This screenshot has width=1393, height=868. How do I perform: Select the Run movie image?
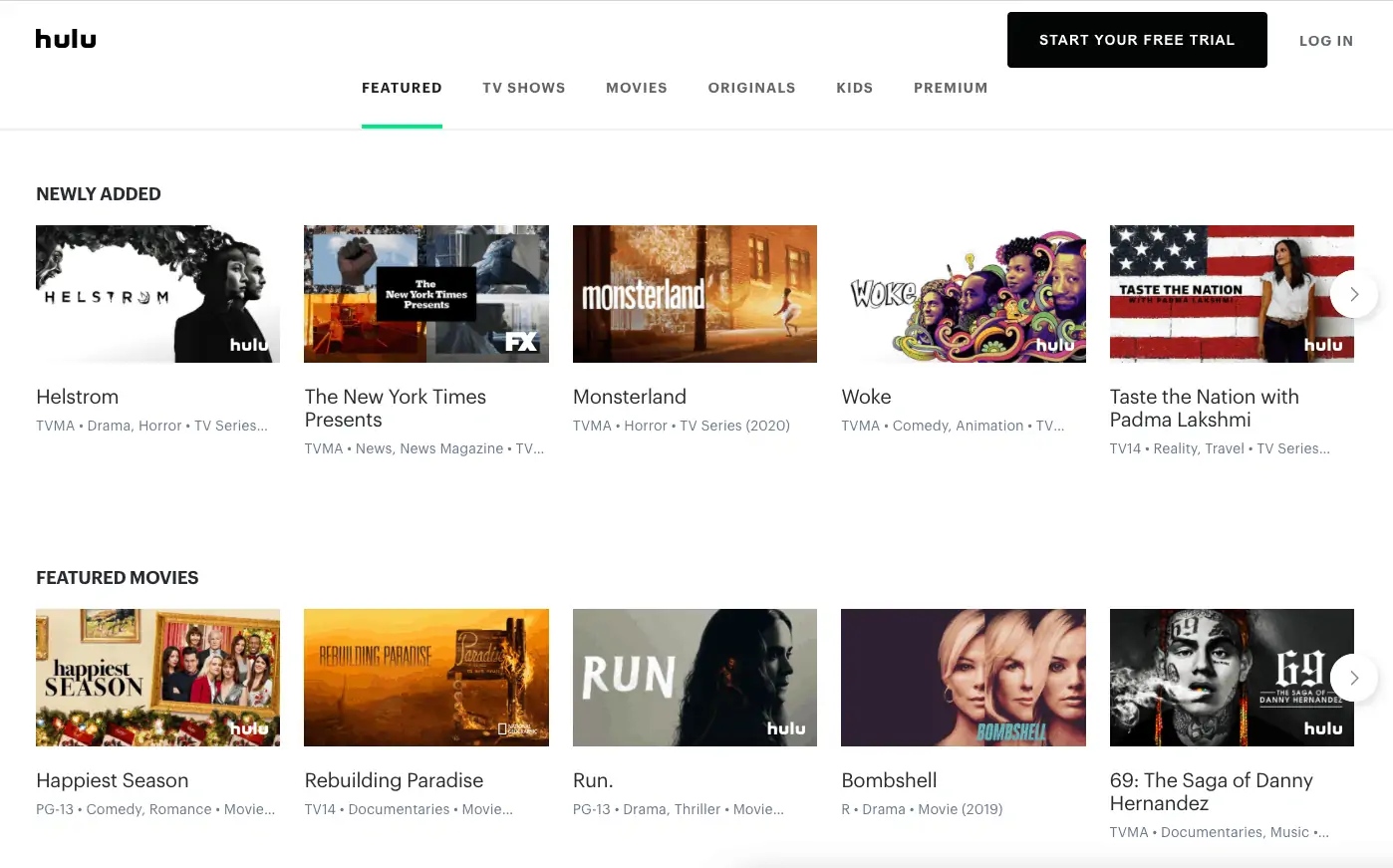(695, 678)
